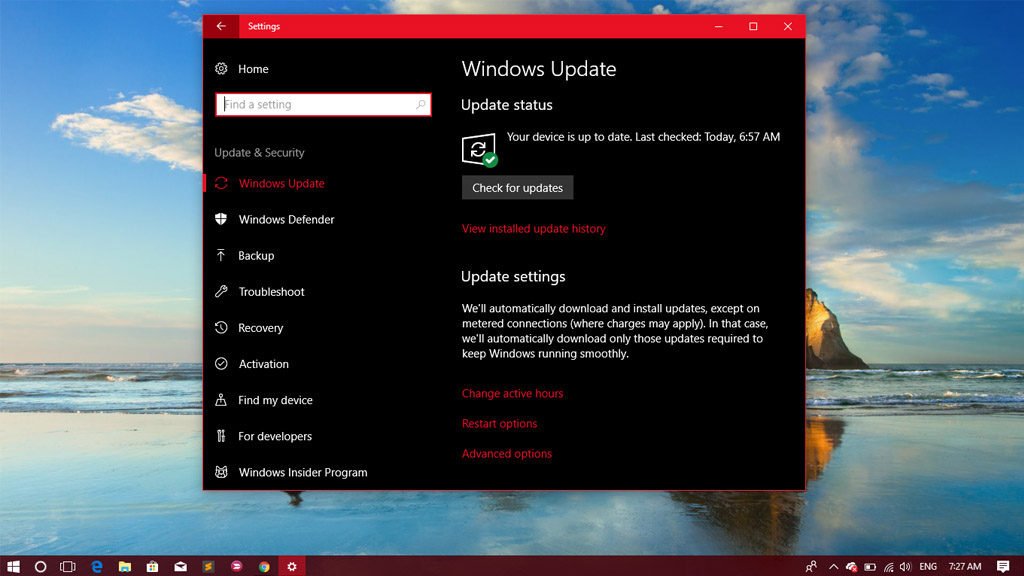Click the "Settings" title in the window bar
Image resolution: width=1024 pixels, height=576 pixels.
coord(264,26)
